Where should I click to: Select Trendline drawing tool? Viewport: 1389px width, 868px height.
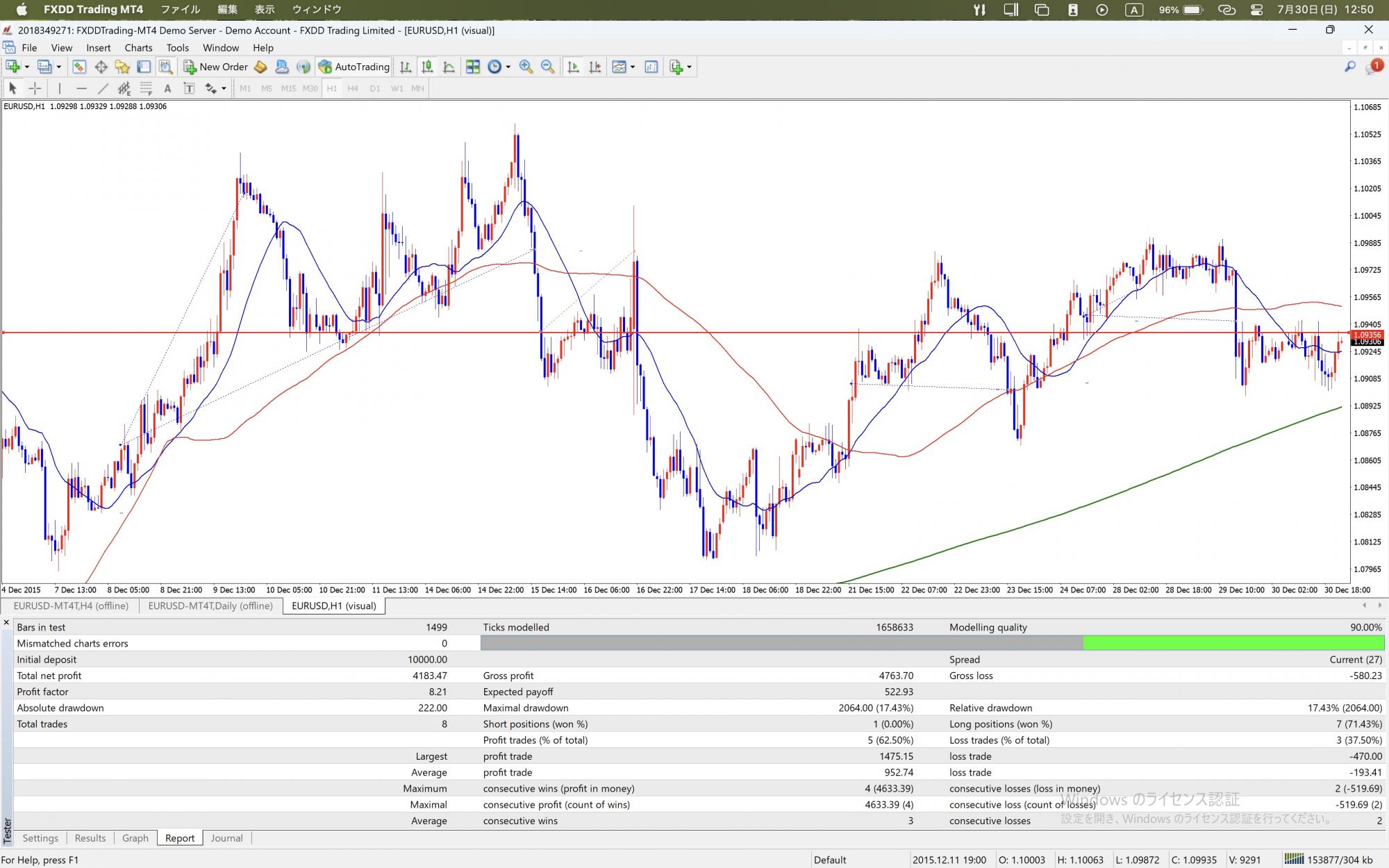[103, 88]
